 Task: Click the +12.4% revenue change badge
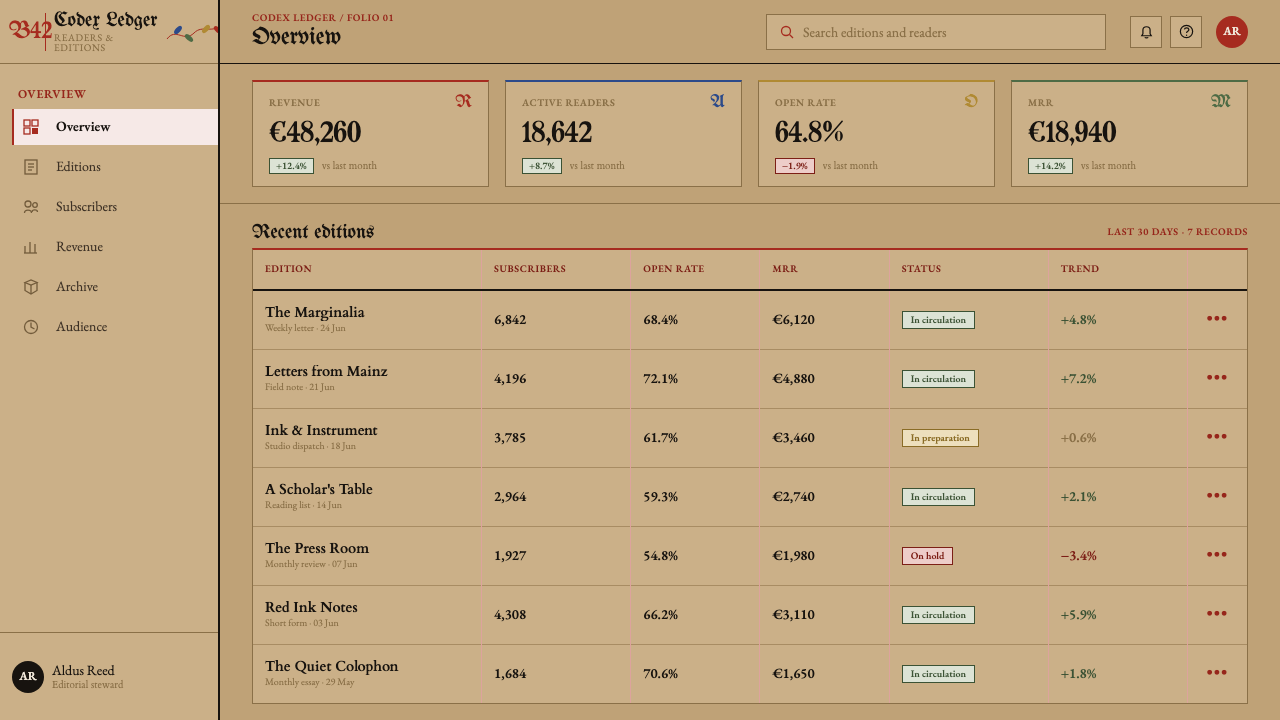coord(291,166)
